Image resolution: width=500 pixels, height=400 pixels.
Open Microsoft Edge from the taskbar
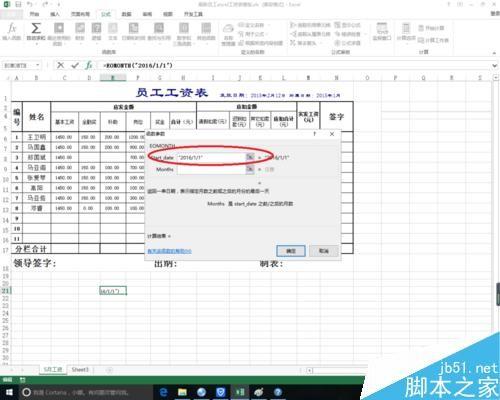pyautogui.click(x=163, y=392)
